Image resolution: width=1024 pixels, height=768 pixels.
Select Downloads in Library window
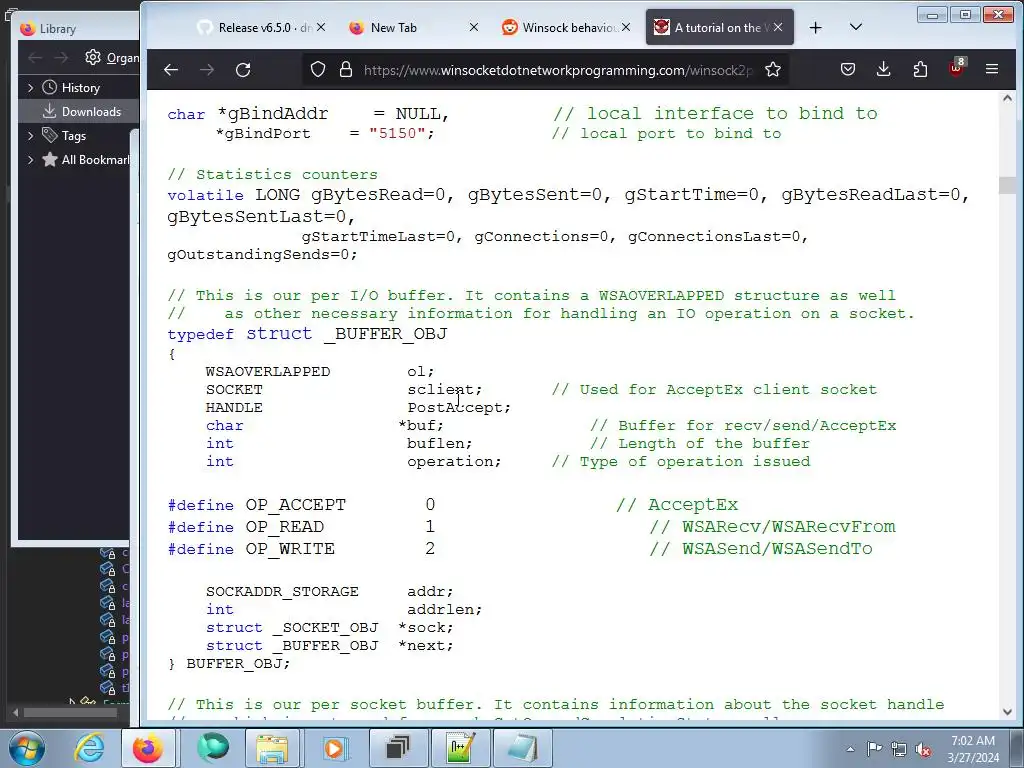pyautogui.click(x=81, y=112)
